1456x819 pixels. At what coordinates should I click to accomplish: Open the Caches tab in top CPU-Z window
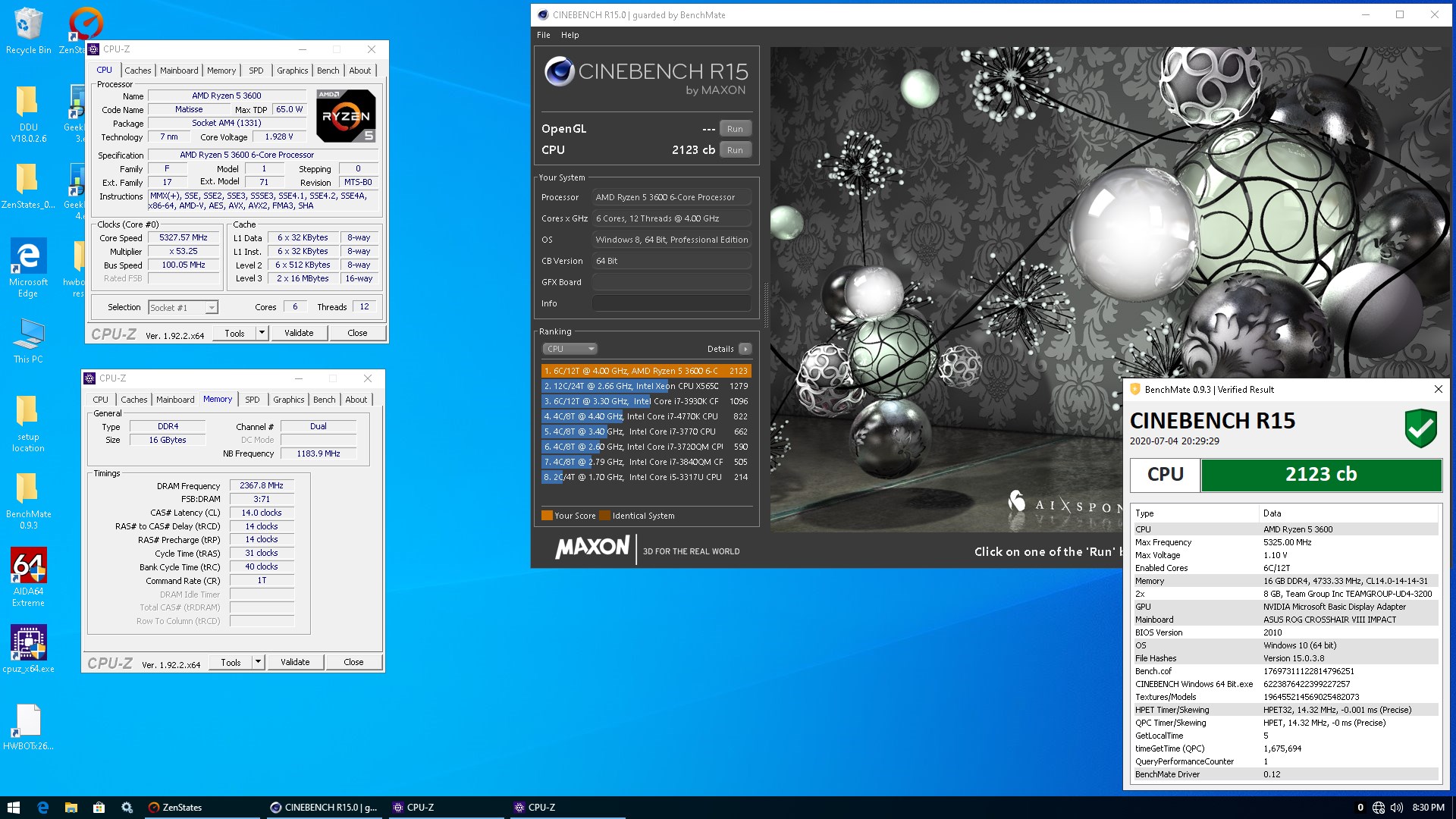point(138,71)
